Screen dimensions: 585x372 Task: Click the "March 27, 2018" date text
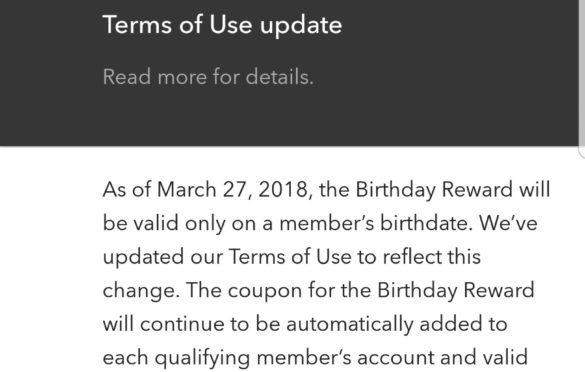click(x=233, y=190)
